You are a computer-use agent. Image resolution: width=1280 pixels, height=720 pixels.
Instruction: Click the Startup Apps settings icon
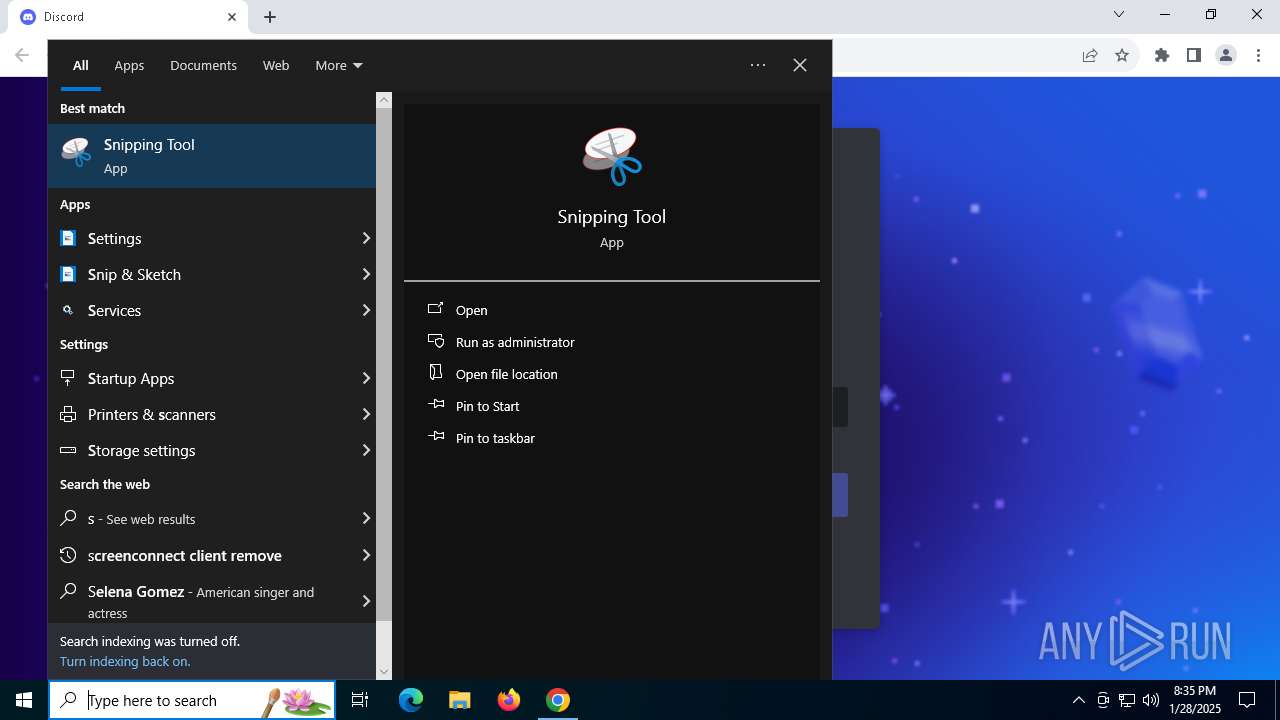click(x=68, y=378)
